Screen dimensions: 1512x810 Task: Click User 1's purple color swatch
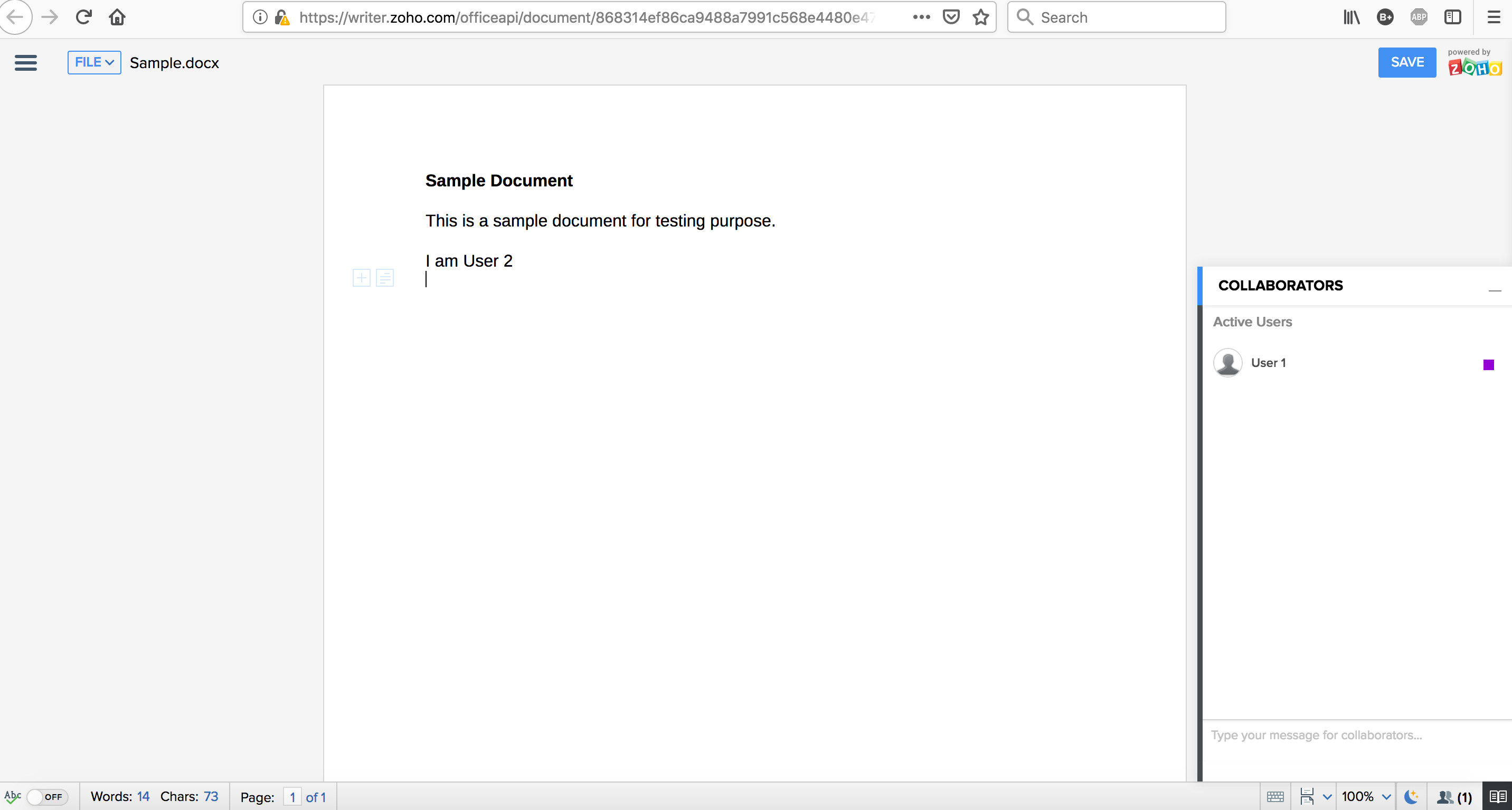1489,365
